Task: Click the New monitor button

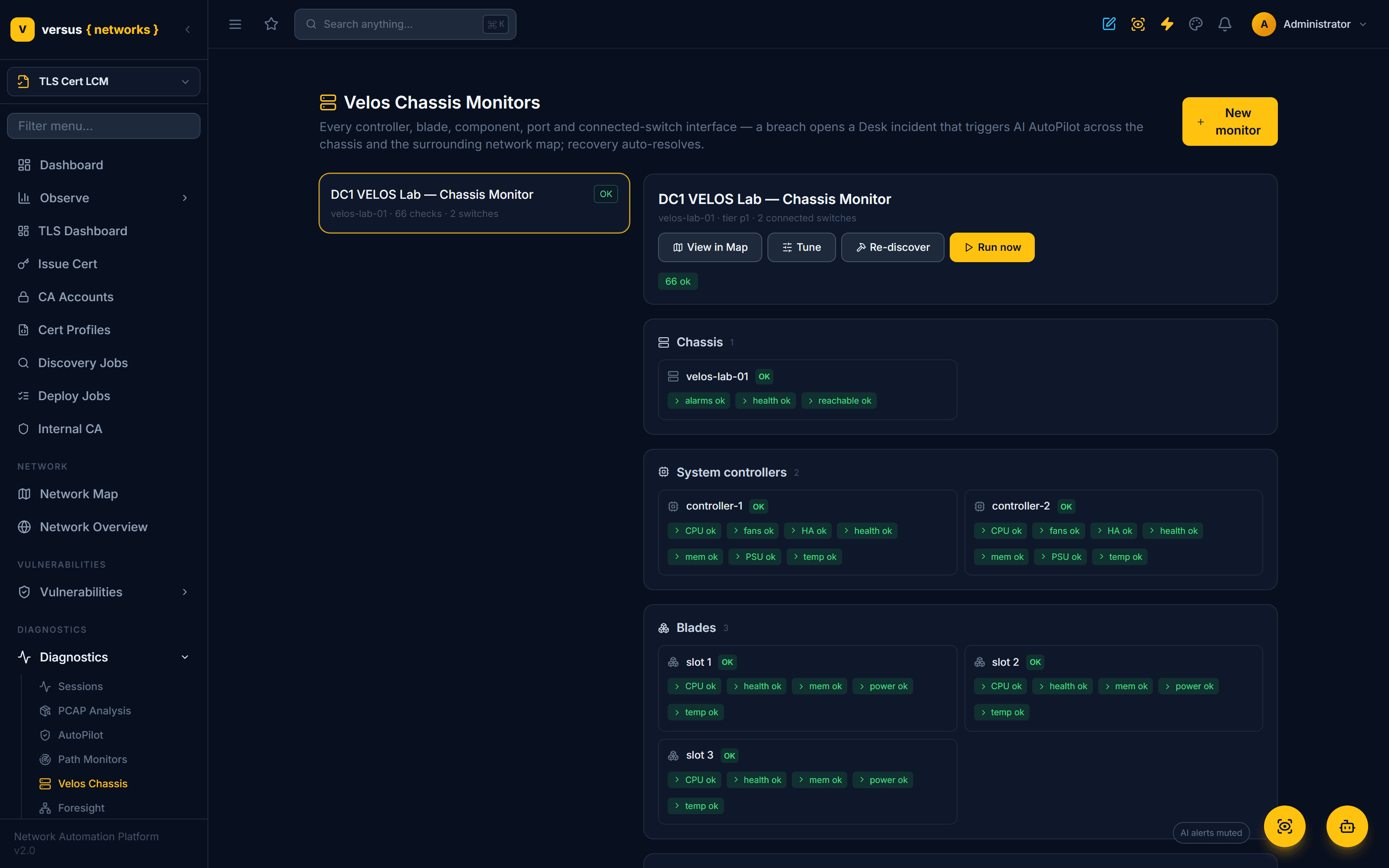Action: 1229,122
